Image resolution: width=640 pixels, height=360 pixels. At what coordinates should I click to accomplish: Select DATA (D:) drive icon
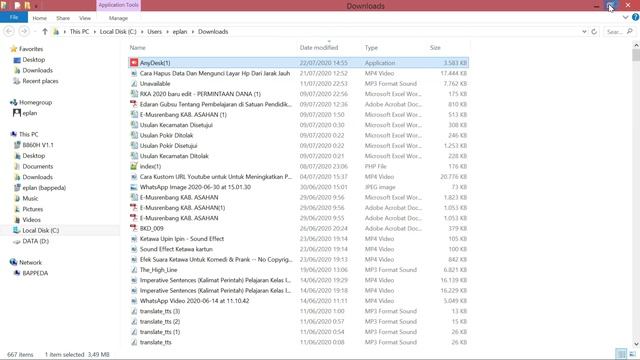point(17,241)
